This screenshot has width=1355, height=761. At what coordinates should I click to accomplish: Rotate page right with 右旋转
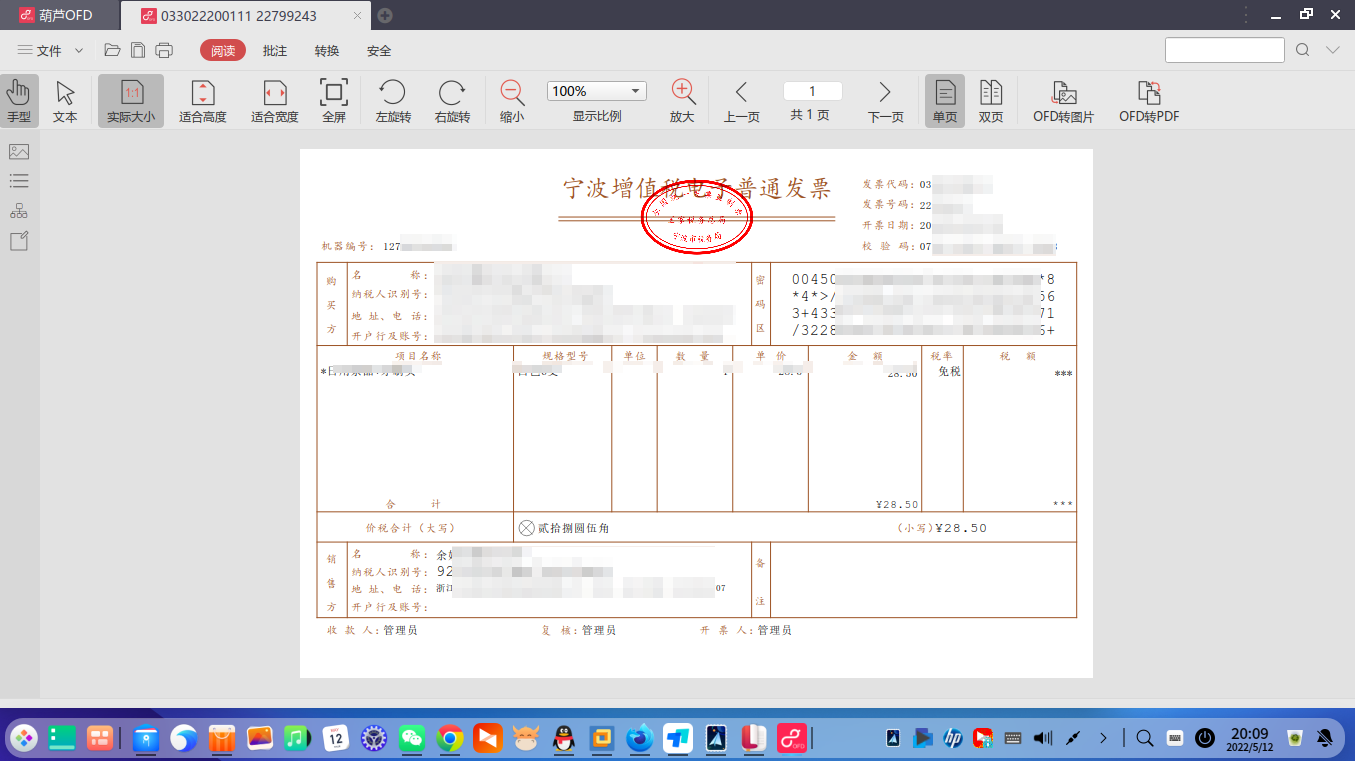pyautogui.click(x=452, y=101)
